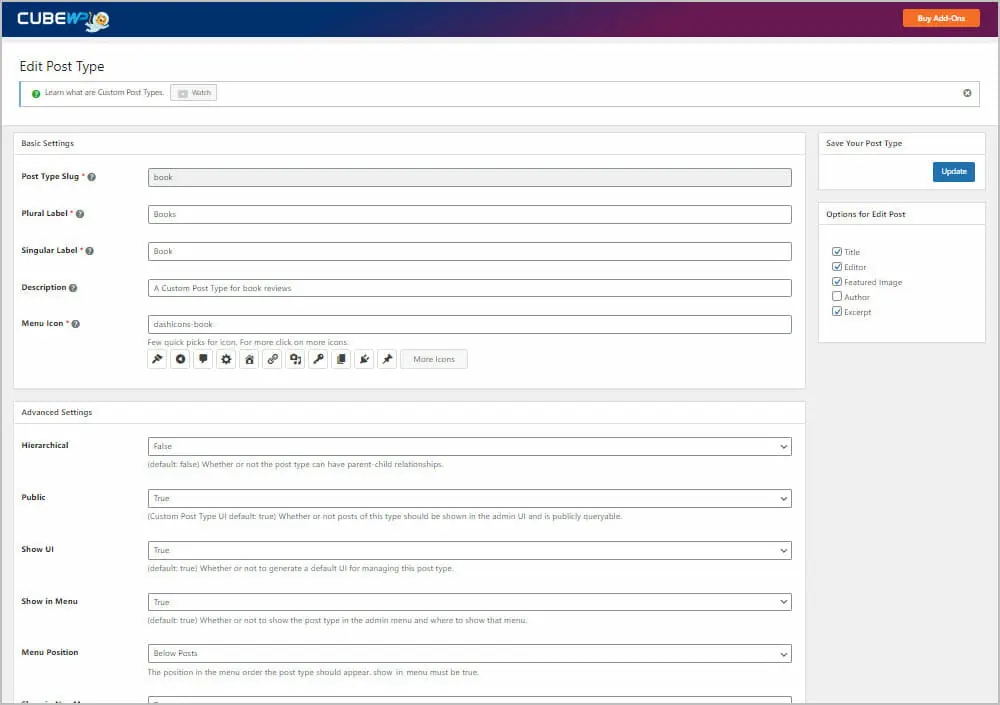Dismiss the Custom Post Types notice
Screen dimensions: 1000x705
point(967,92)
